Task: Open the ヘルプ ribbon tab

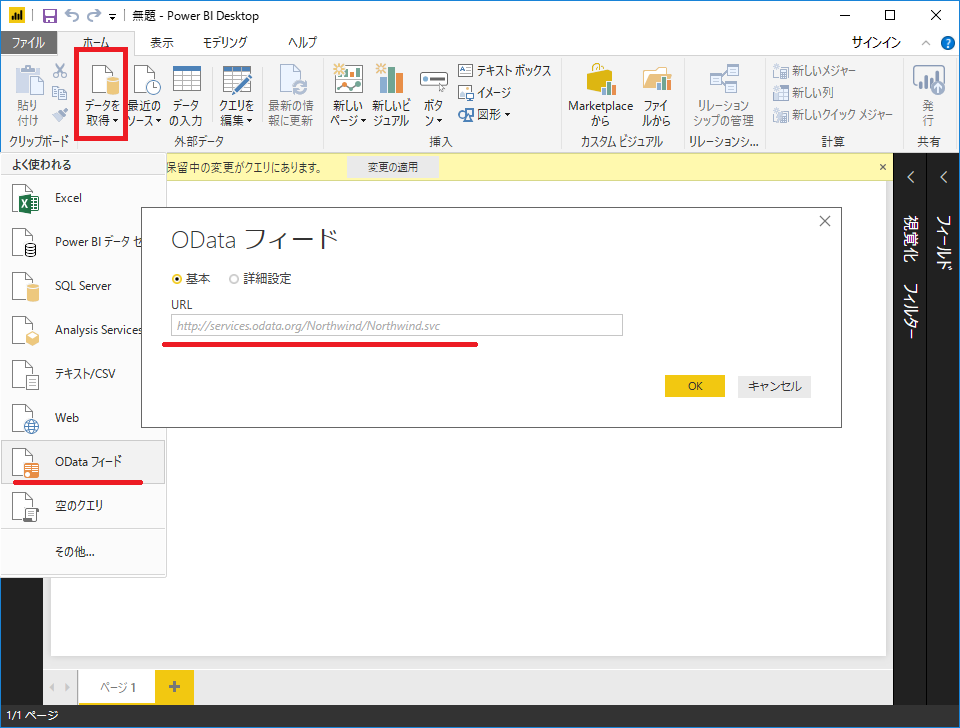Action: (x=302, y=42)
